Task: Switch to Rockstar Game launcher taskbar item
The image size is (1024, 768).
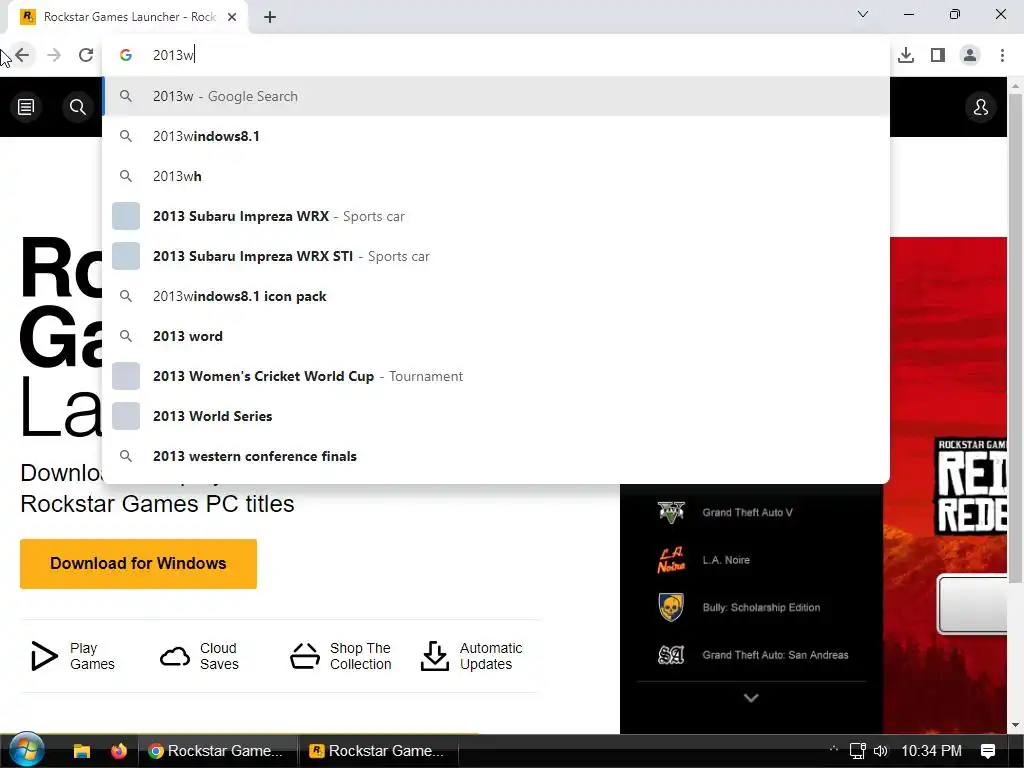Action: 378,751
